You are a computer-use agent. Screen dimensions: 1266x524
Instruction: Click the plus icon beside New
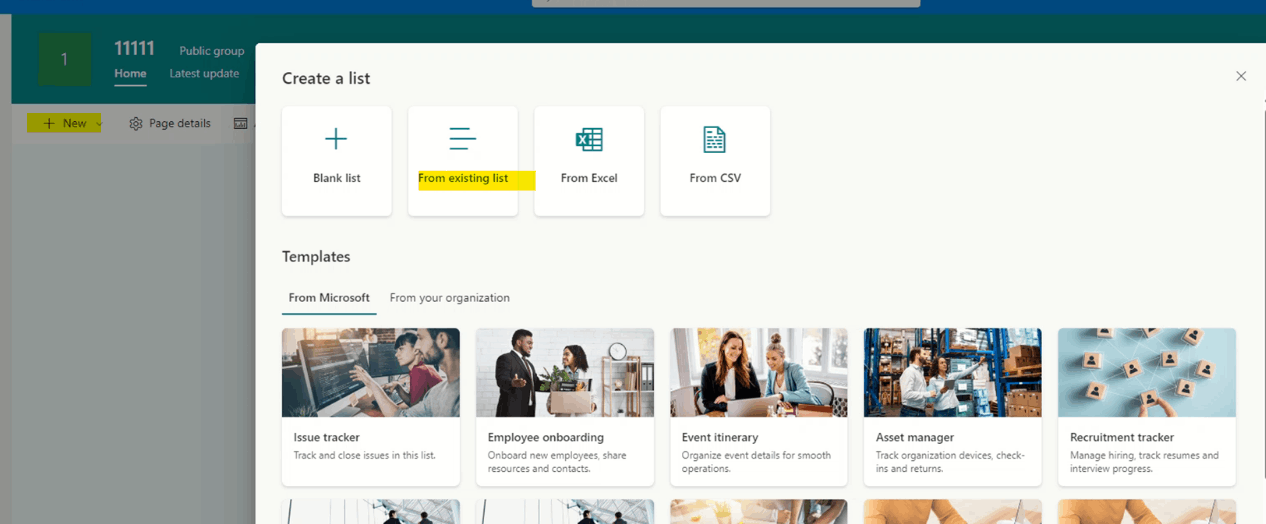click(49, 123)
